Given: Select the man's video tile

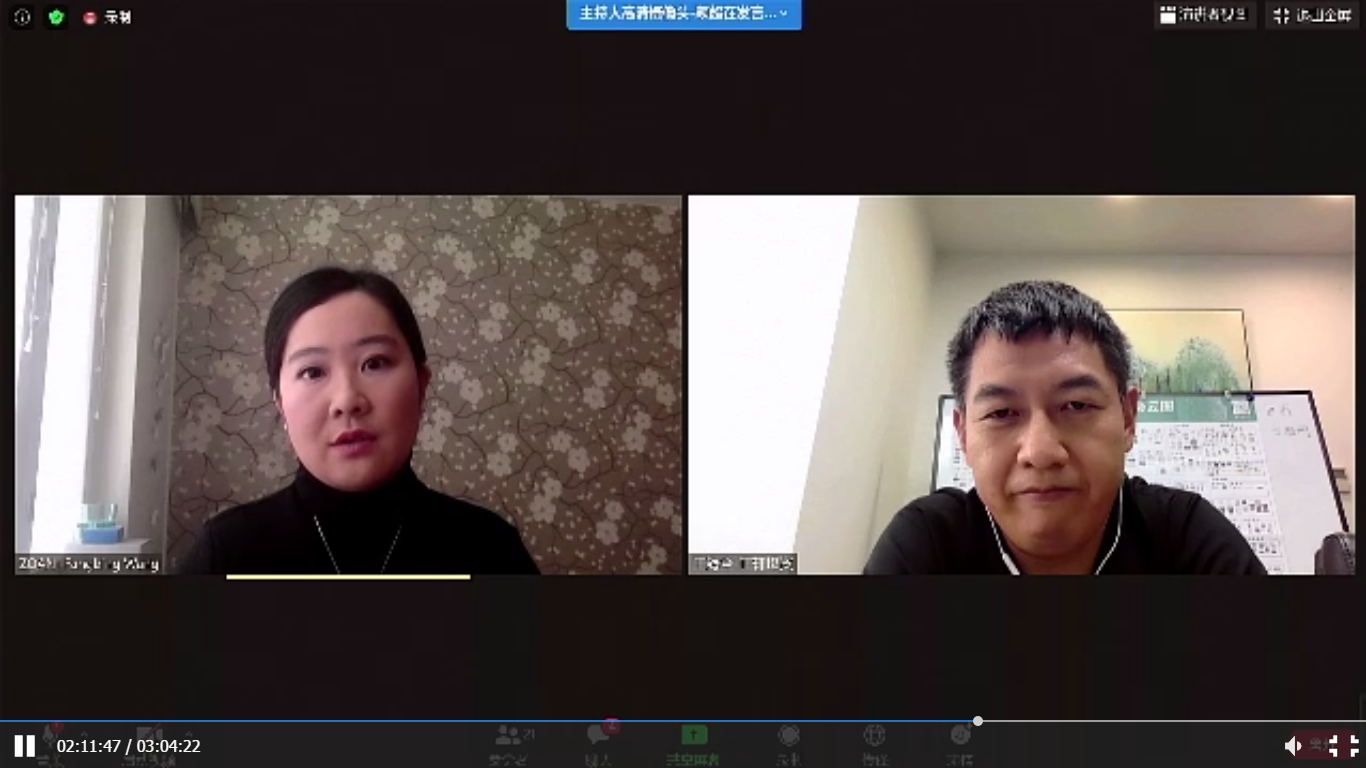Looking at the screenshot, I should coord(1021,385).
